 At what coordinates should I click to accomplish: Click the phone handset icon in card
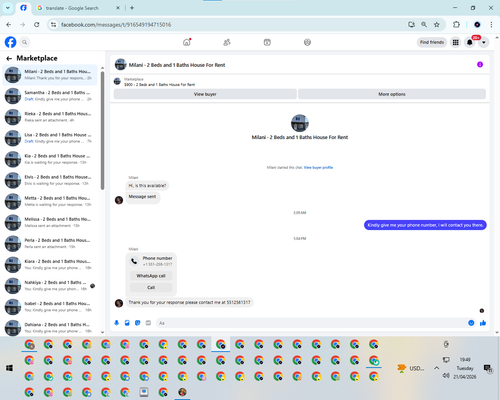(x=134, y=261)
